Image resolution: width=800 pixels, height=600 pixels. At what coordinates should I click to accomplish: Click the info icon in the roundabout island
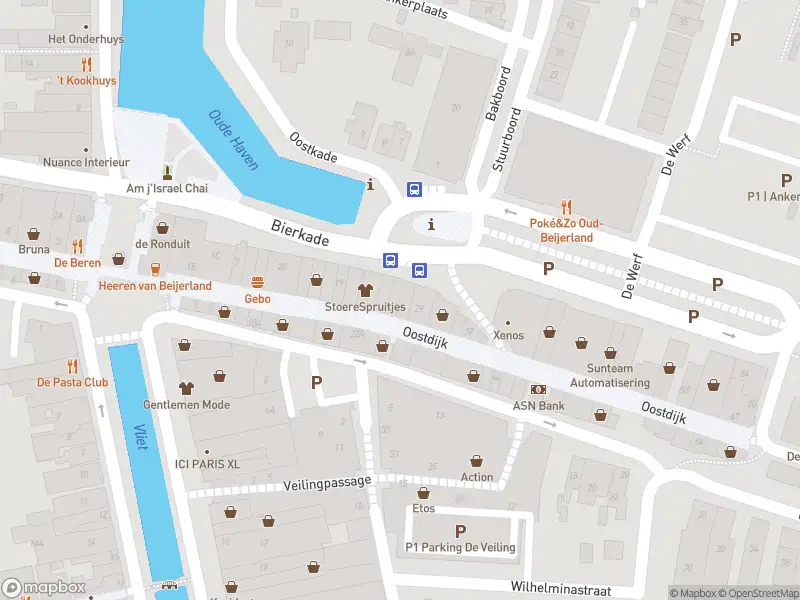click(x=432, y=224)
